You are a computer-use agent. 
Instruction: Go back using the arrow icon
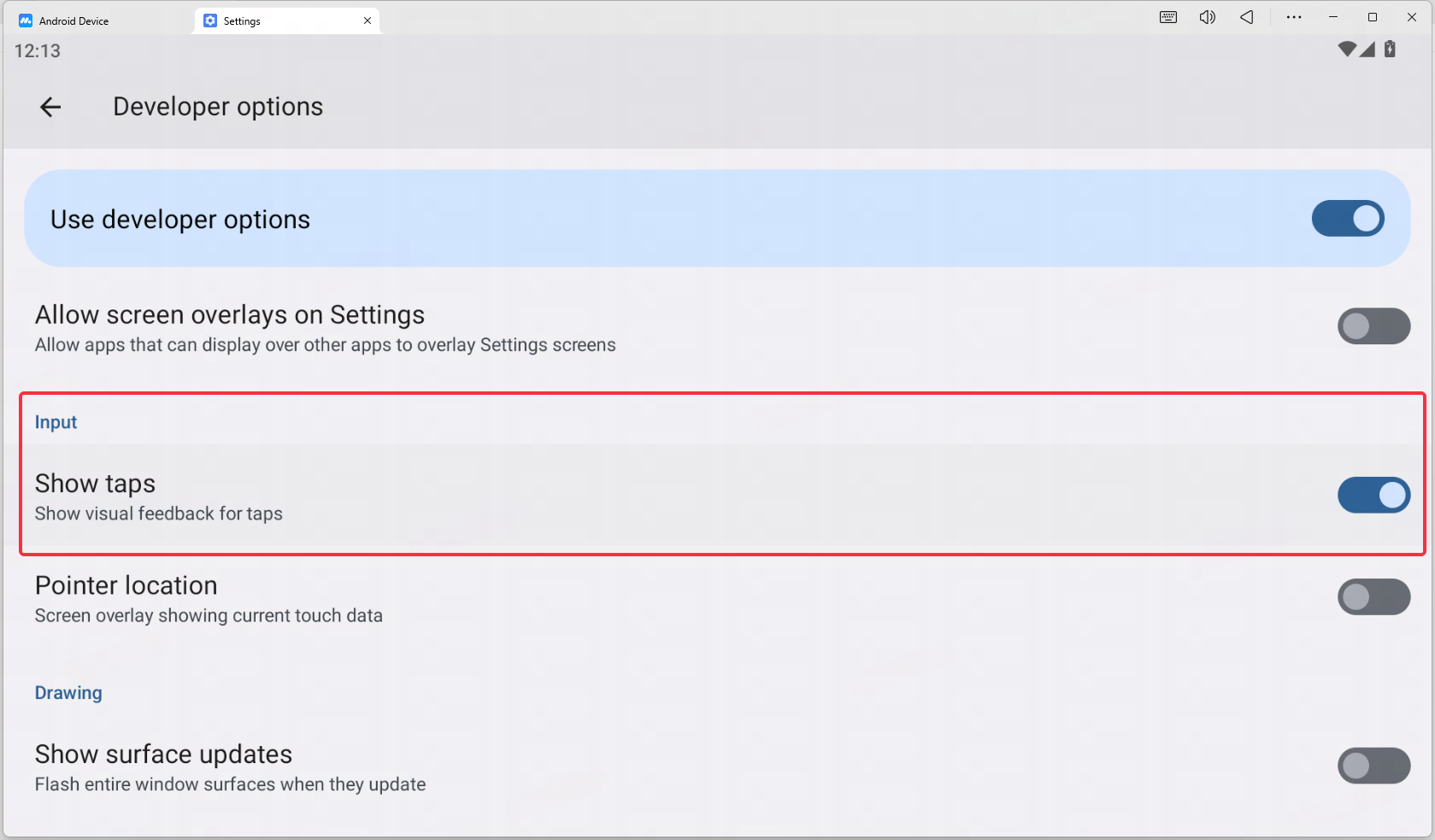click(x=50, y=107)
